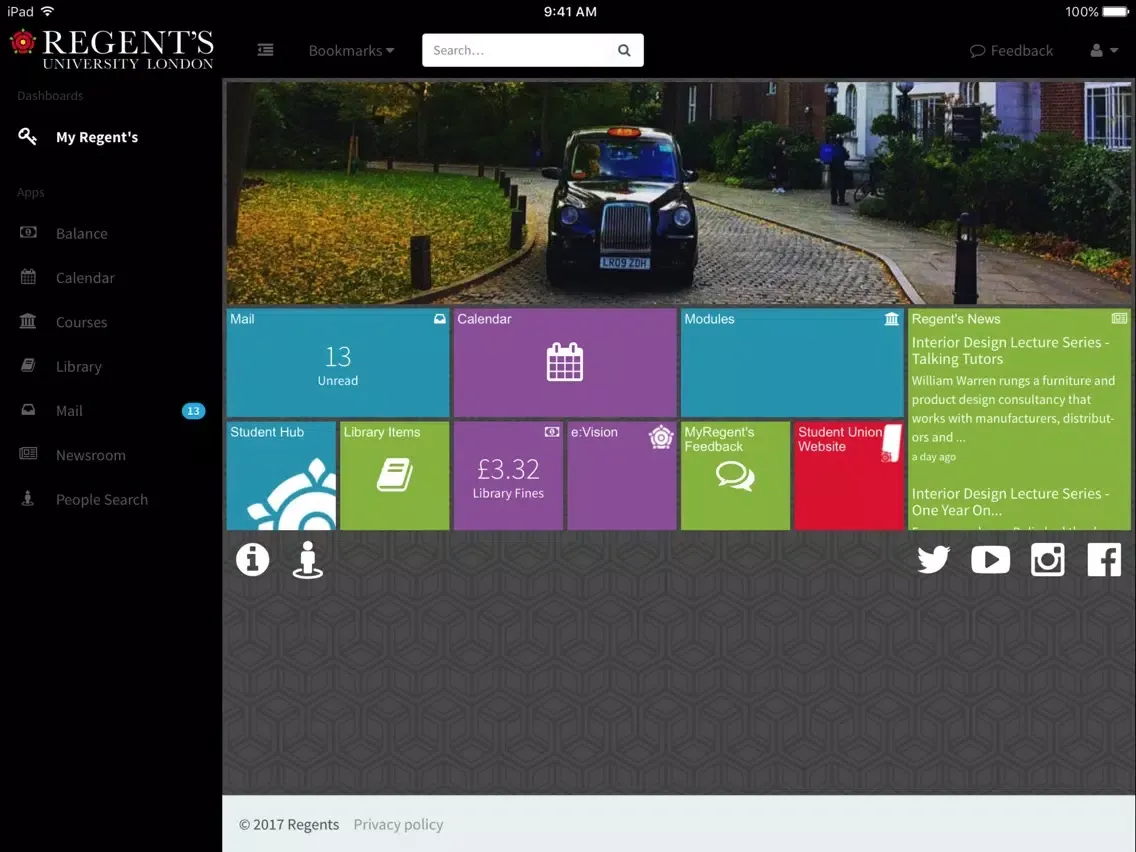Open the Library Fines £3.32 tile

tap(509, 476)
